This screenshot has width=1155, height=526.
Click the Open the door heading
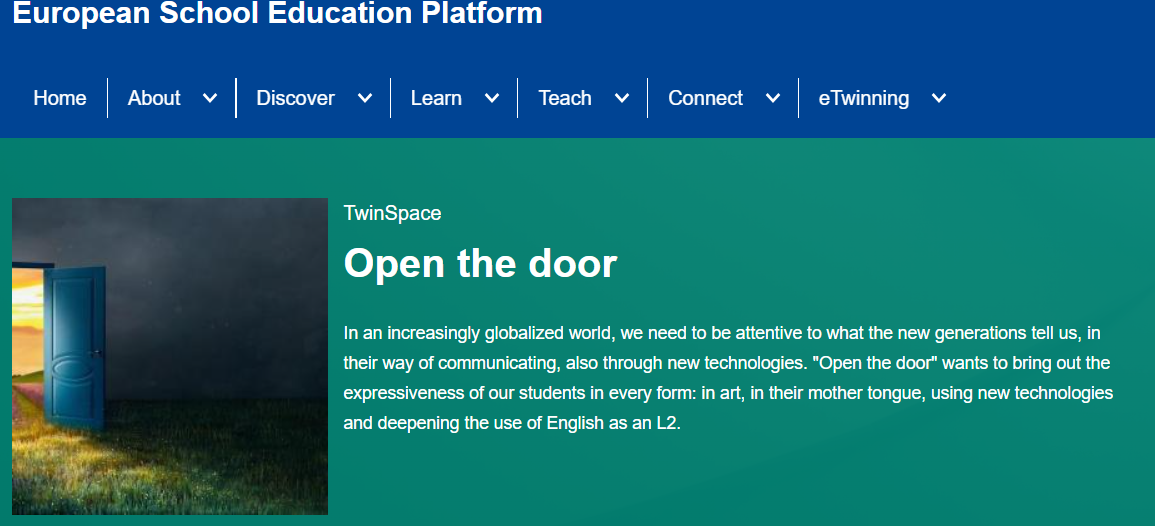pos(480,263)
